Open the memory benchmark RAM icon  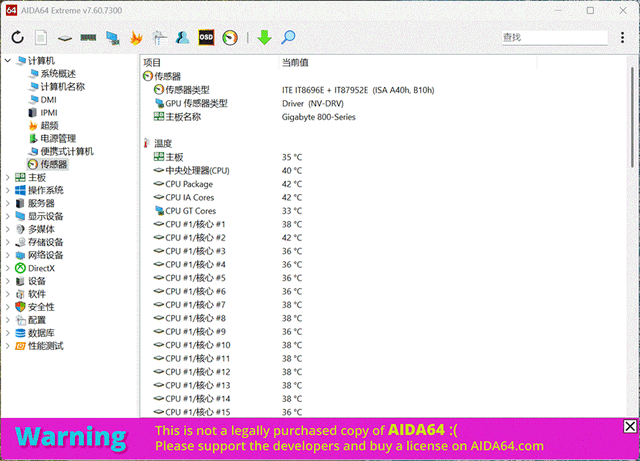(x=88, y=38)
